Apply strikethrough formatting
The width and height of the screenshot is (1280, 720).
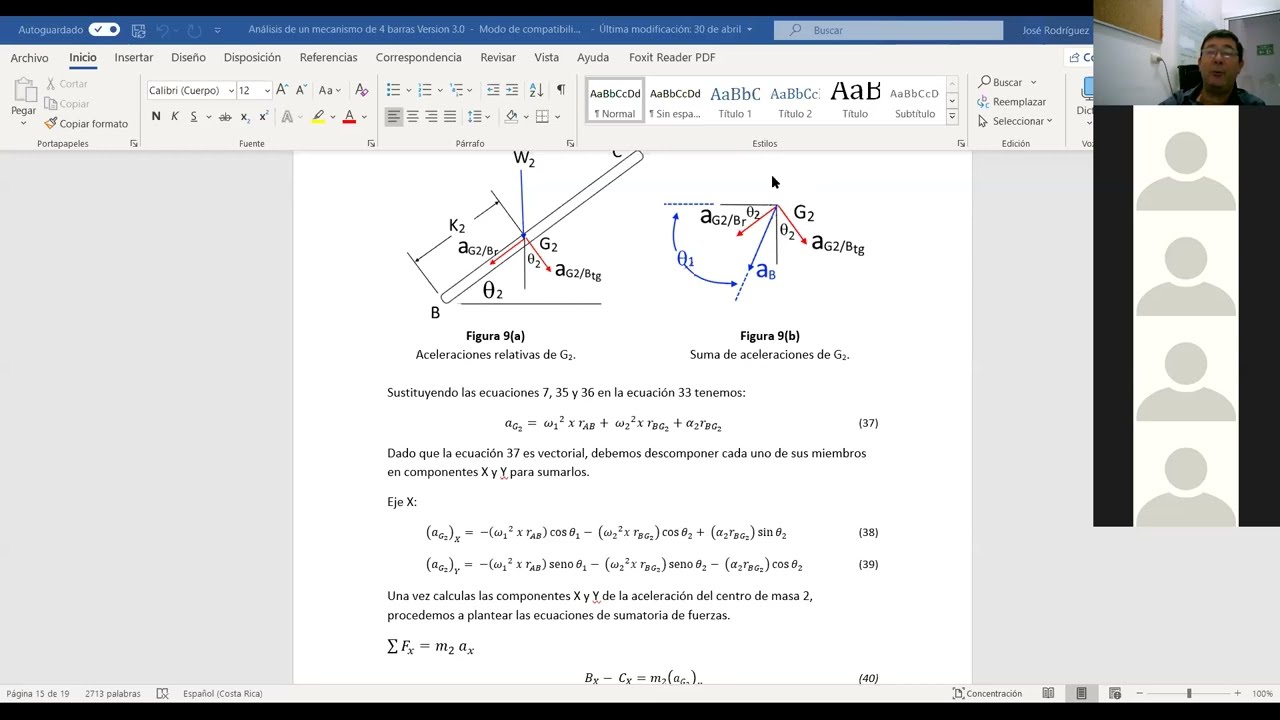point(225,117)
